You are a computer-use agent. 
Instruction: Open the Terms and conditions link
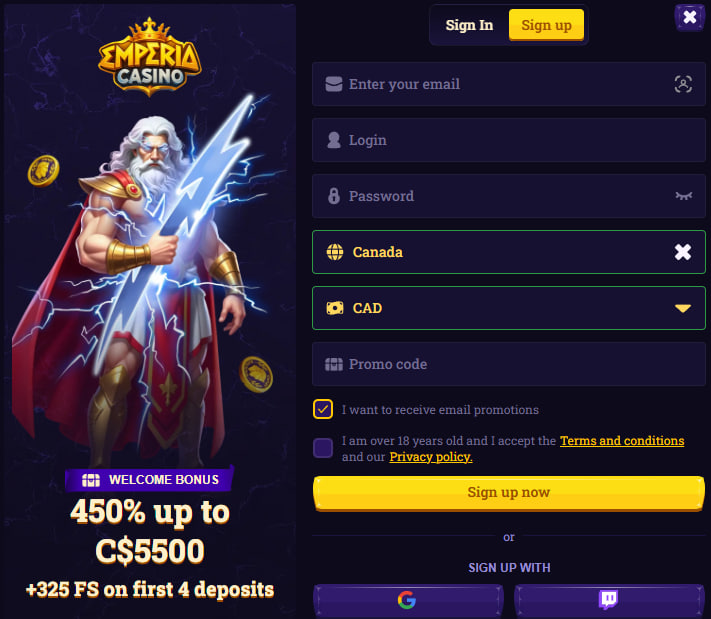(x=622, y=441)
